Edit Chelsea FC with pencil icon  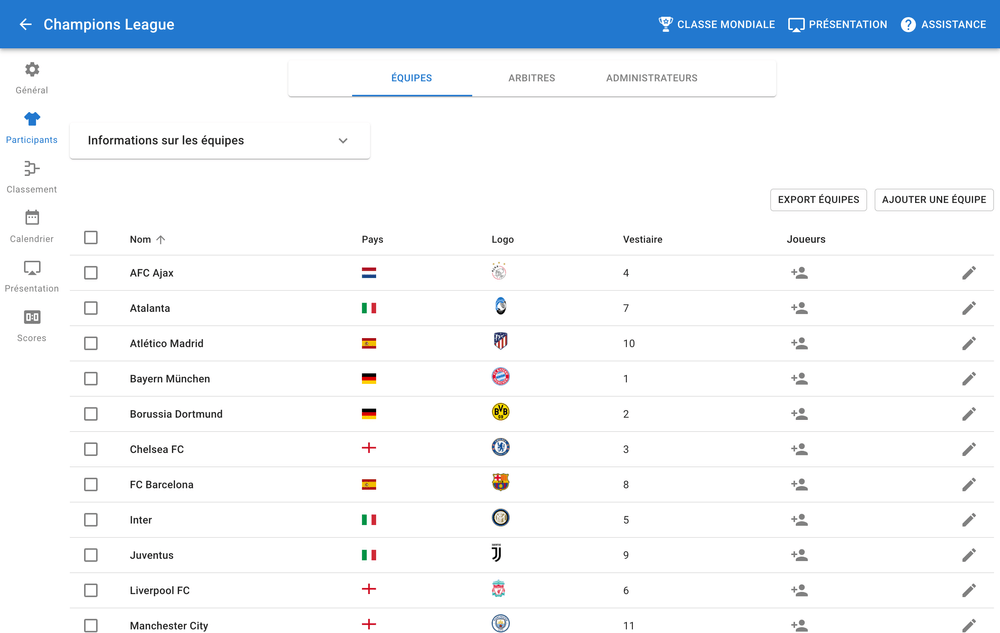[969, 449]
